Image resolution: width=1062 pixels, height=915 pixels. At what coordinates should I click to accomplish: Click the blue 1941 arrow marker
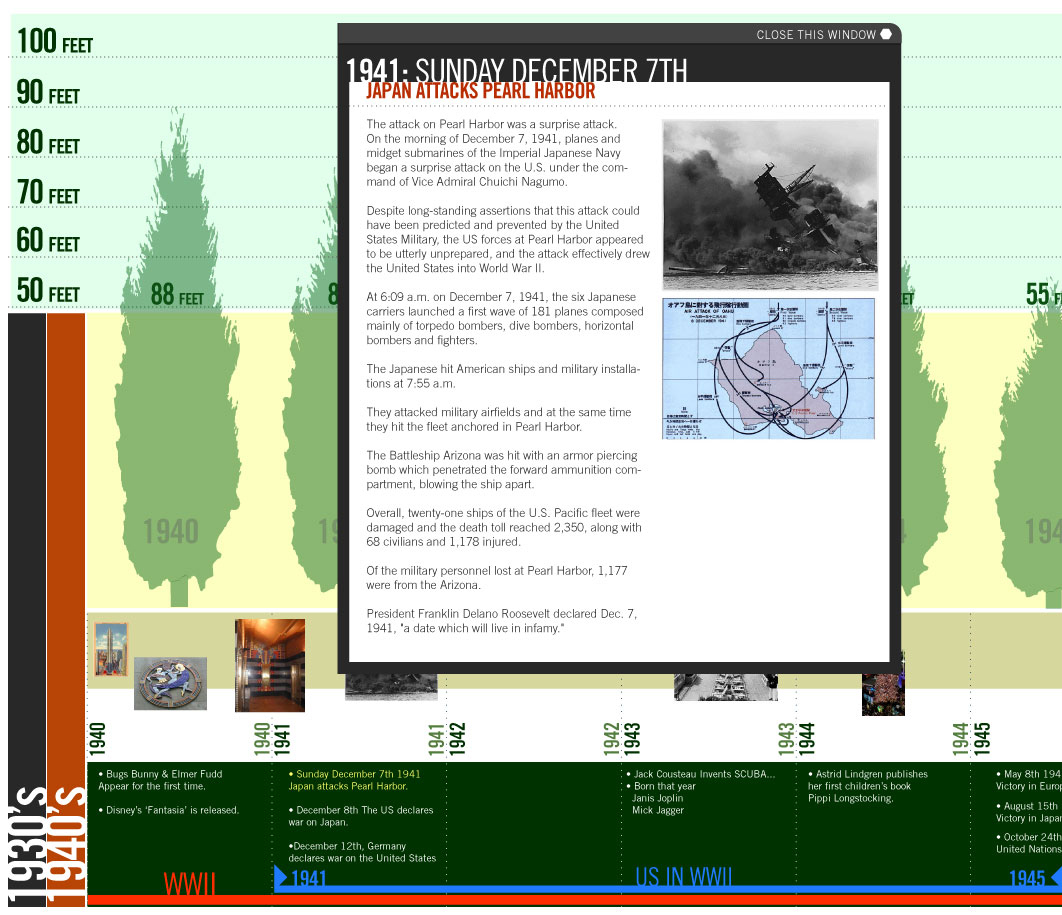281,878
